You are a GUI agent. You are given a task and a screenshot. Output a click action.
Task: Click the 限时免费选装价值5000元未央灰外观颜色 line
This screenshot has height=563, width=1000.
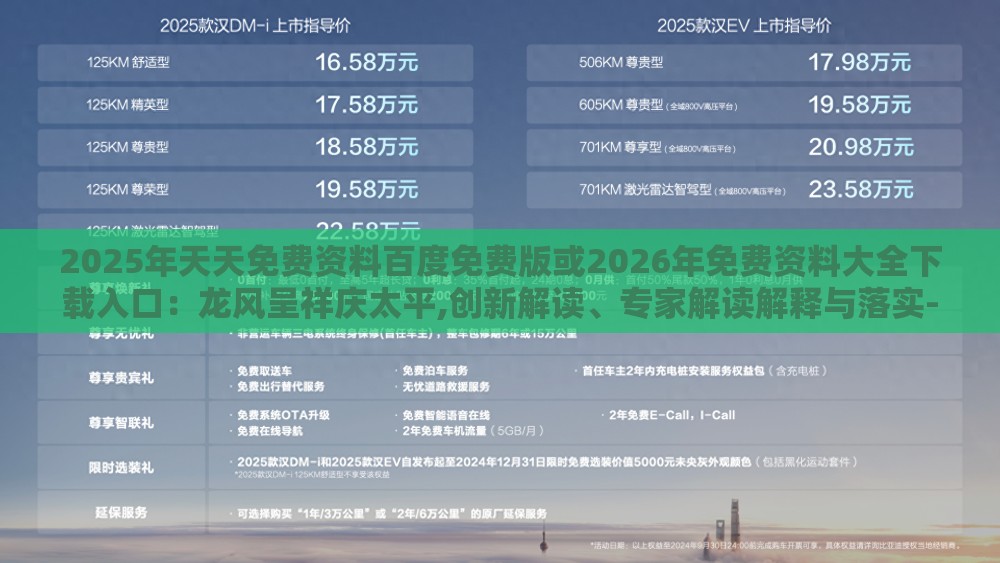tap(547, 462)
